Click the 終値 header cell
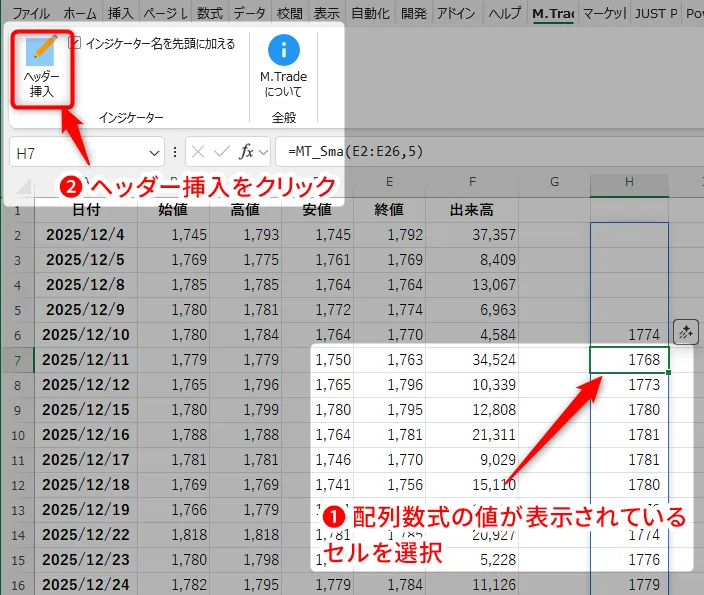This screenshot has width=704, height=595. click(x=389, y=210)
